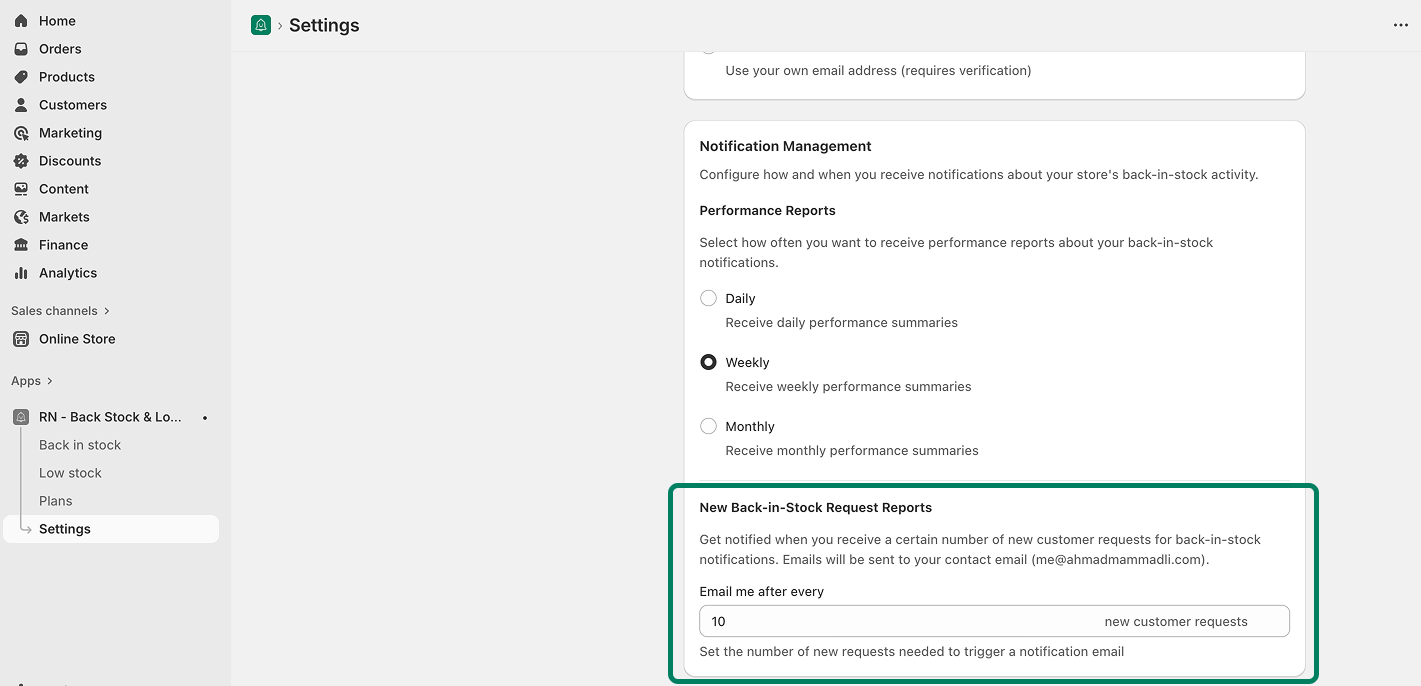Click the green app bell icon in header

pyautogui.click(x=261, y=25)
